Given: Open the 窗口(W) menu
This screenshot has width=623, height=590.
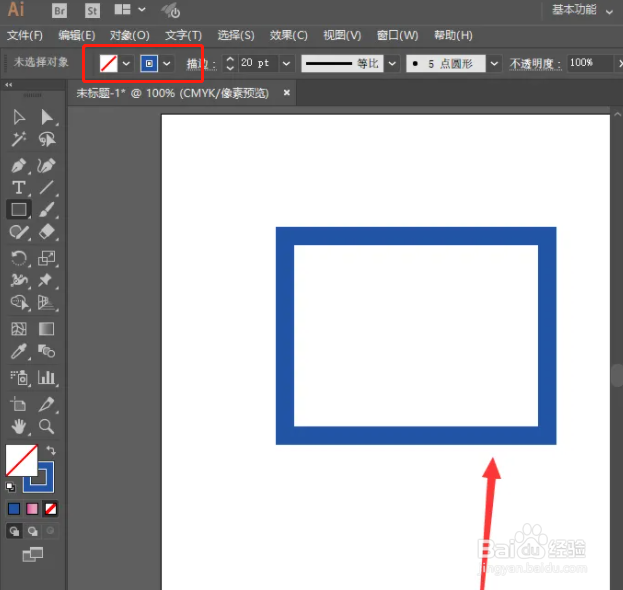Looking at the screenshot, I should pos(397,35).
